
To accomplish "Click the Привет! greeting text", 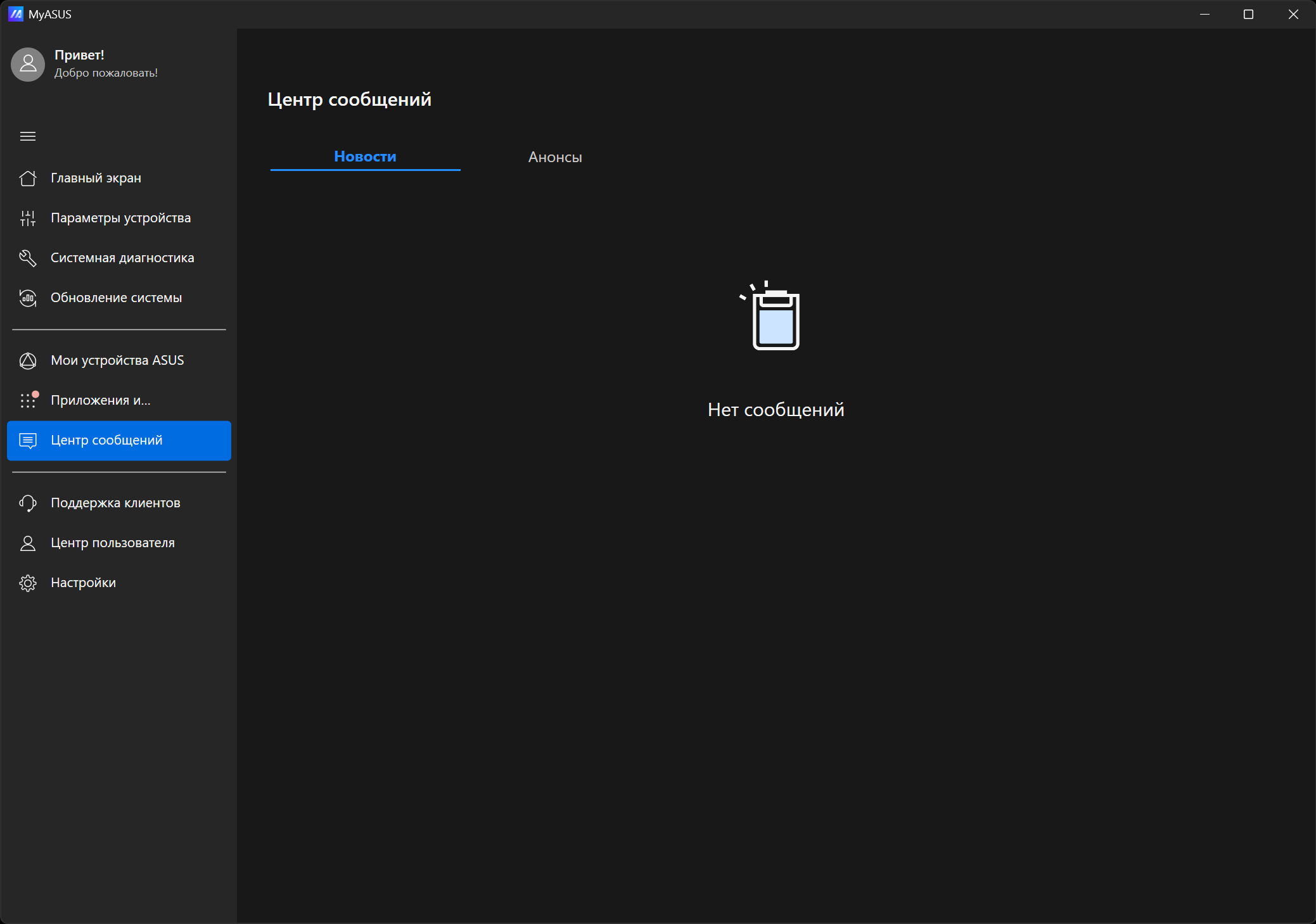I will coord(79,55).
